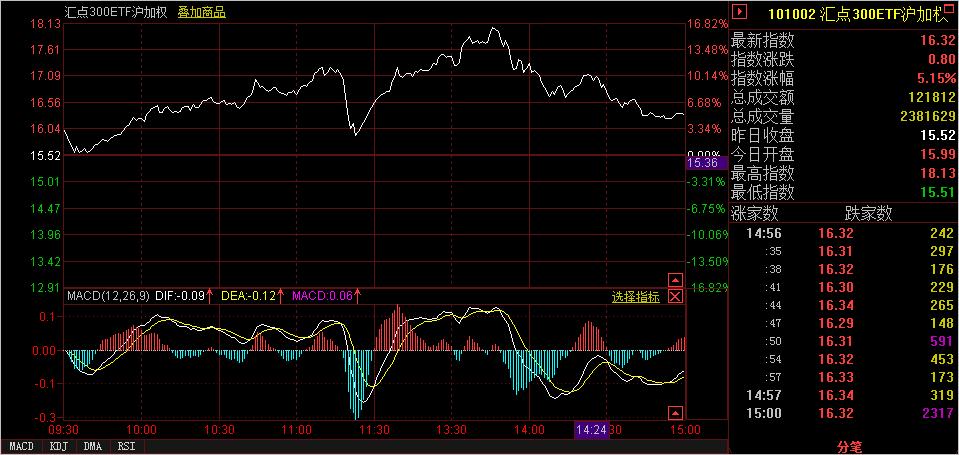Click the 14:24 time marker on axis
The width and height of the screenshot is (959, 455).
591,430
